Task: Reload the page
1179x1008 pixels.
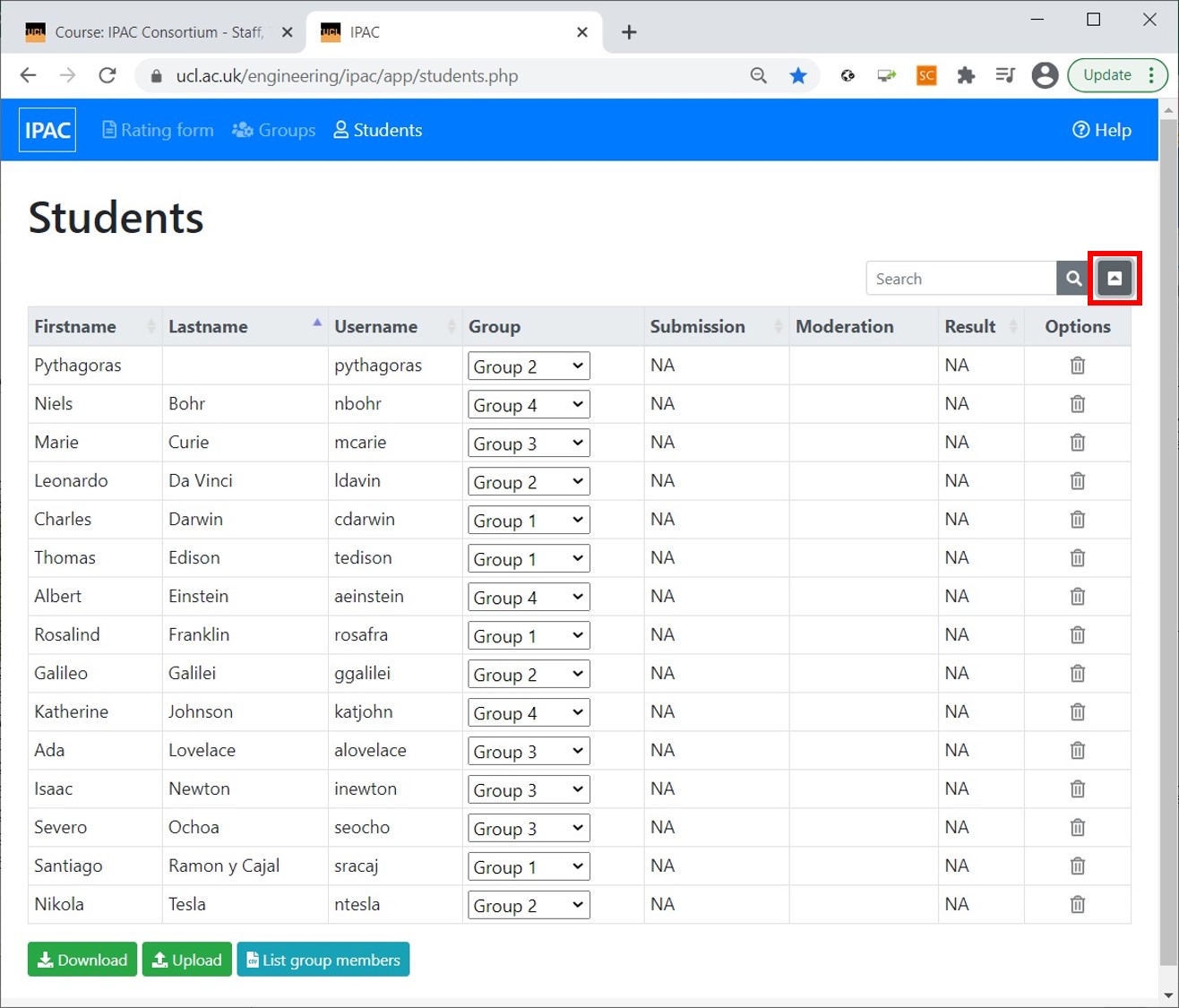Action: 108,76
